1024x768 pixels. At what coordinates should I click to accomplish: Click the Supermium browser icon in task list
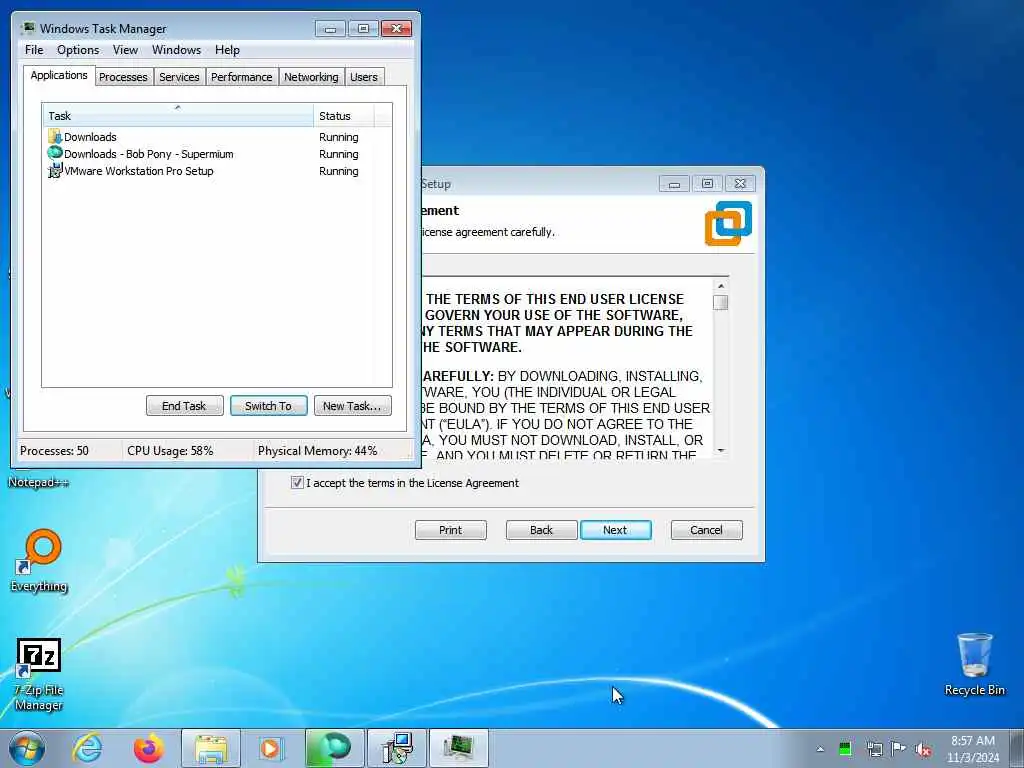pyautogui.click(x=55, y=153)
